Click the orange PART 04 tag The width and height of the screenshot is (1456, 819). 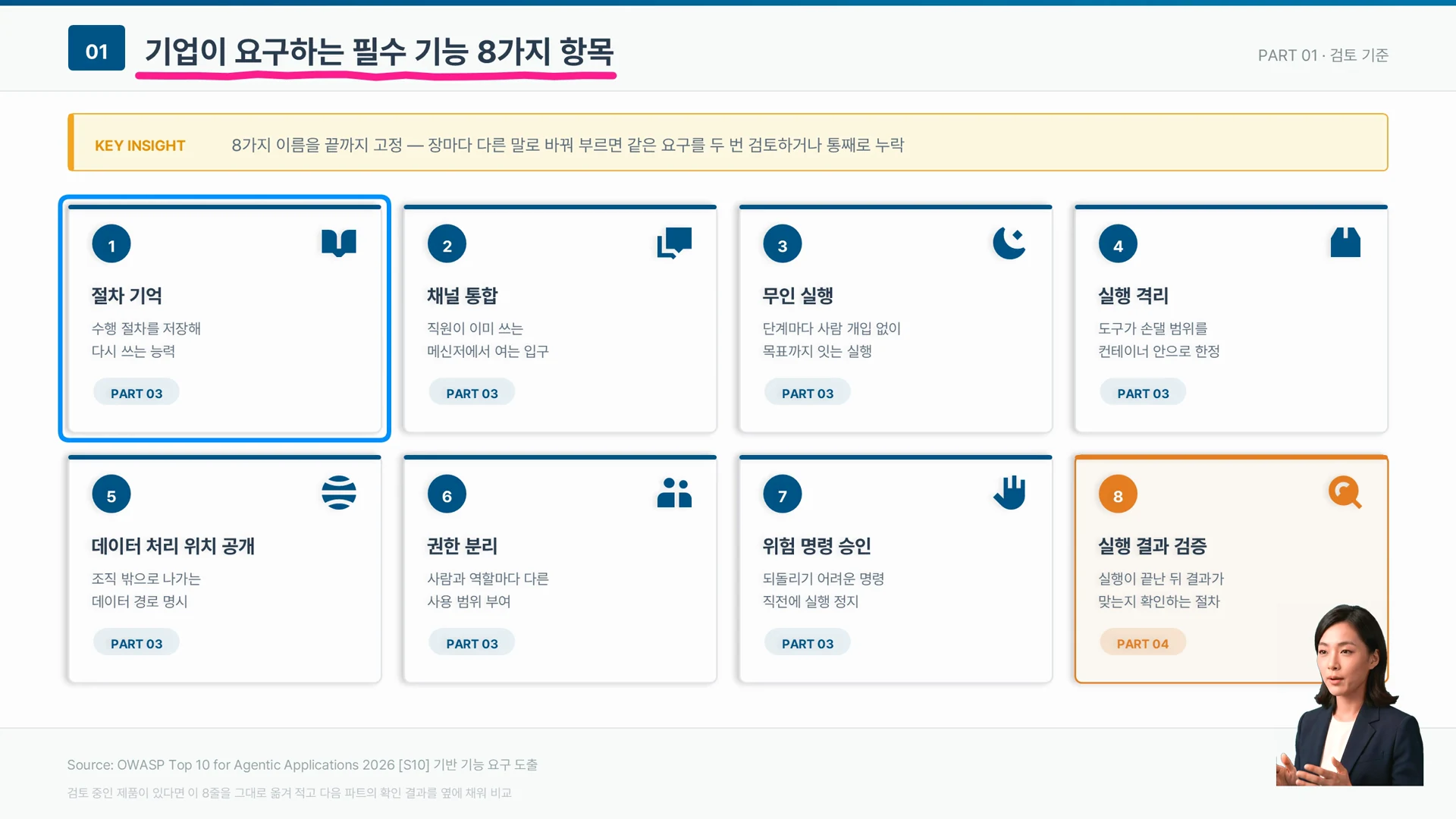pos(1143,643)
